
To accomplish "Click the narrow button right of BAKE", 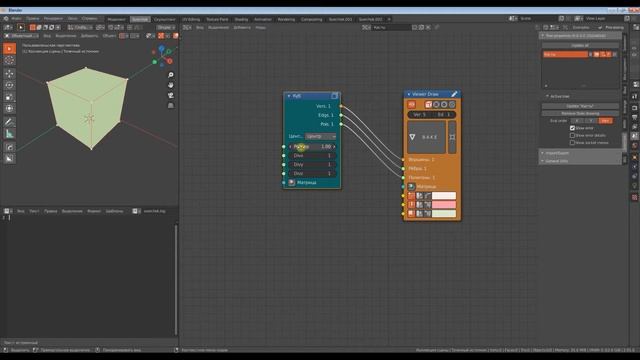I will (452, 137).
